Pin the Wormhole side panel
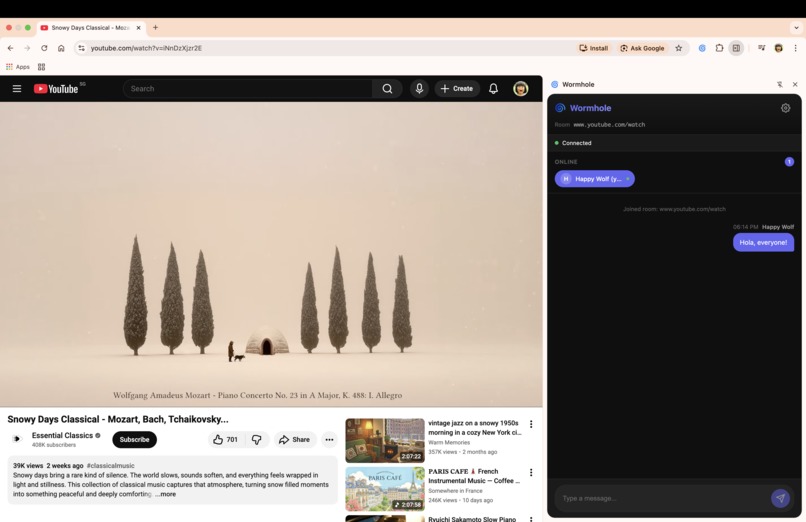Image resolution: width=806 pixels, height=522 pixels. 780,84
